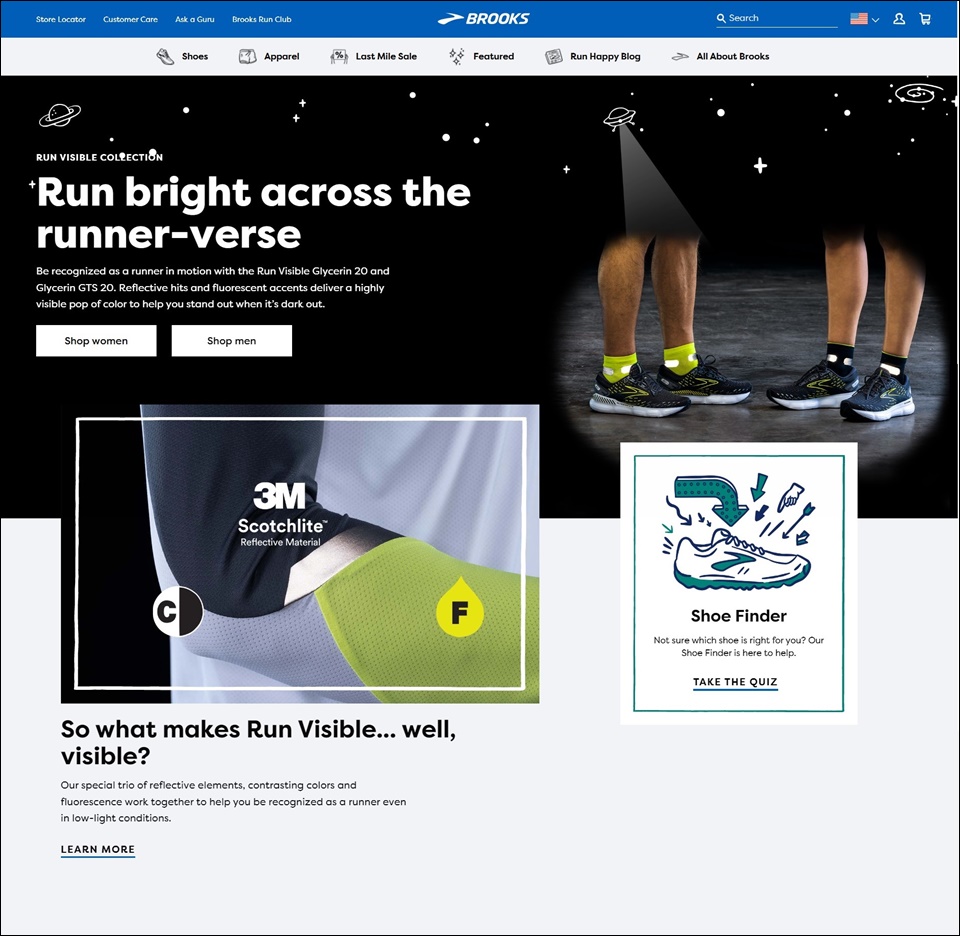Screen dimensions: 960x936
Task: Click the 'So what makes Run Visible' heading
Action: [x=258, y=742]
